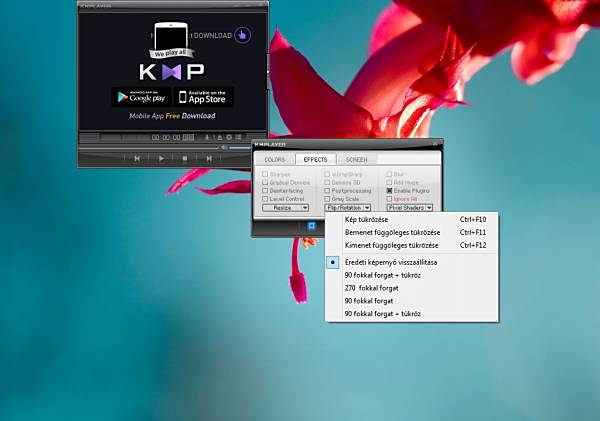Click the KMP logo in the player

click(172, 72)
